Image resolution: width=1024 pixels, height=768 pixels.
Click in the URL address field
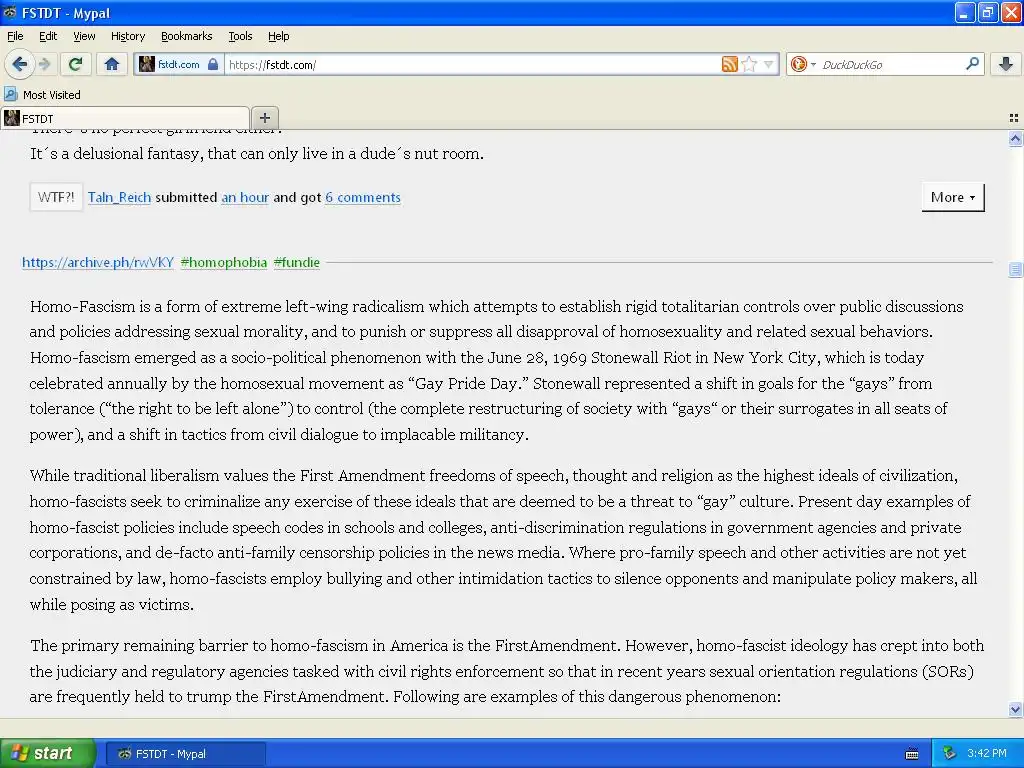472,65
